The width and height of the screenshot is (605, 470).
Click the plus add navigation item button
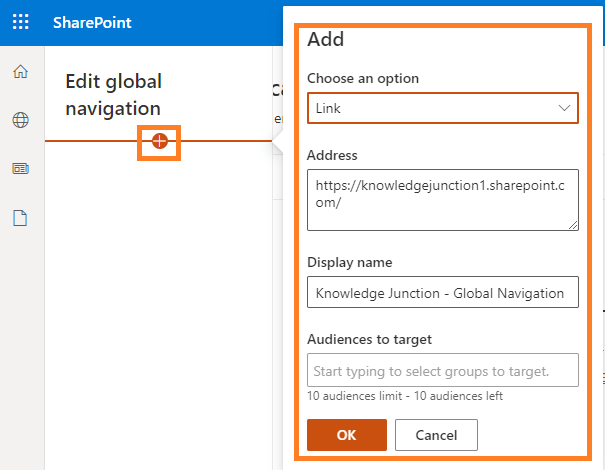click(159, 141)
